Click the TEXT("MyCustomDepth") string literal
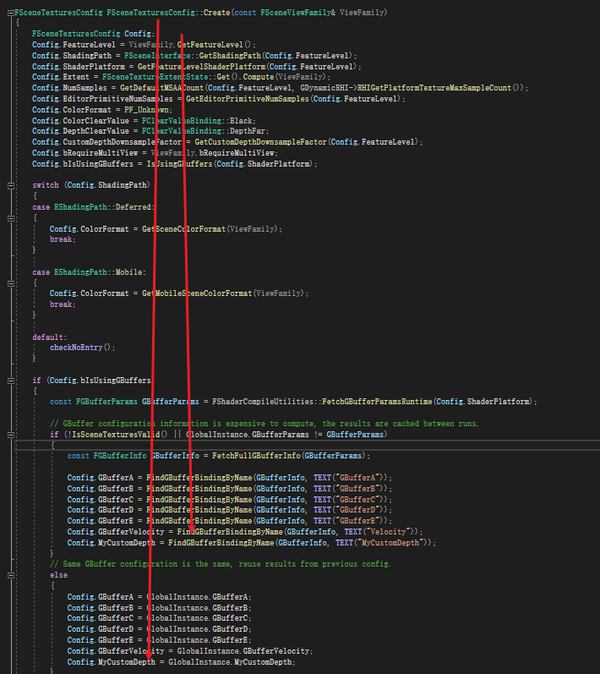Screen dimensions: 600x674 coord(384,543)
